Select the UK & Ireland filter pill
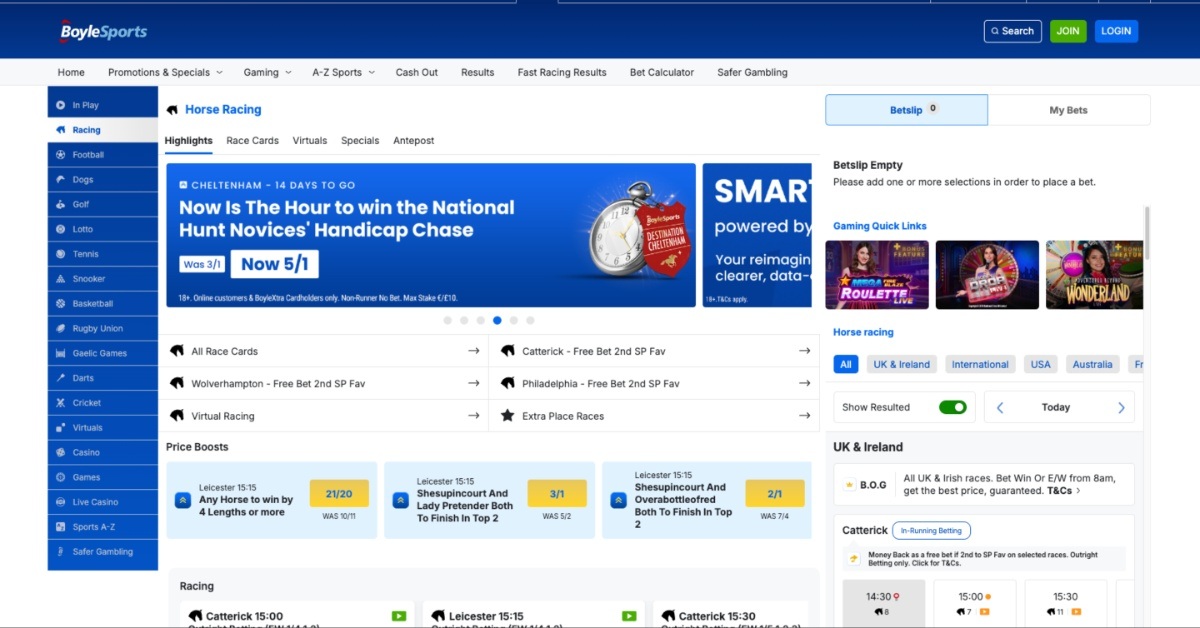Image resolution: width=1200 pixels, height=628 pixels. click(901, 364)
